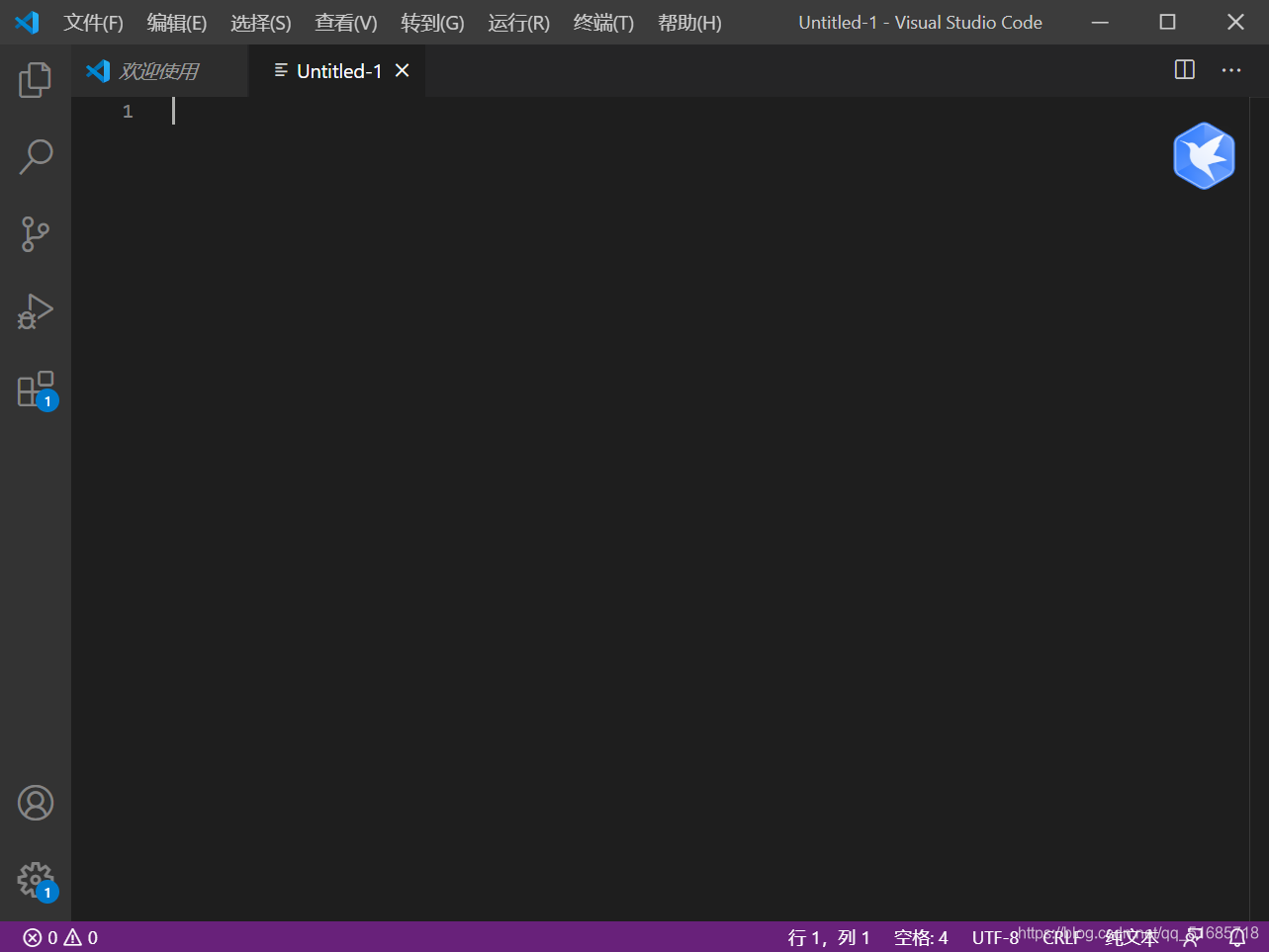This screenshot has height=952, width=1269.
Task: Open the 帮助(H) menu
Action: coord(689,23)
